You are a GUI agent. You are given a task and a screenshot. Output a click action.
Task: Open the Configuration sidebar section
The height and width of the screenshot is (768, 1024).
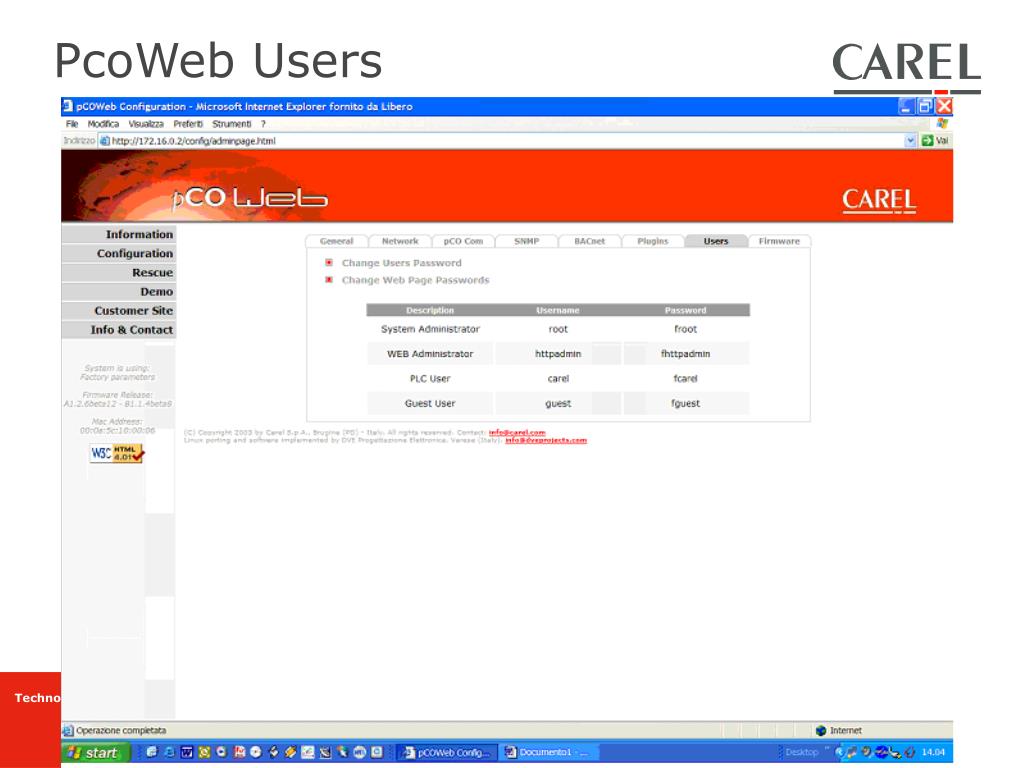coord(118,253)
